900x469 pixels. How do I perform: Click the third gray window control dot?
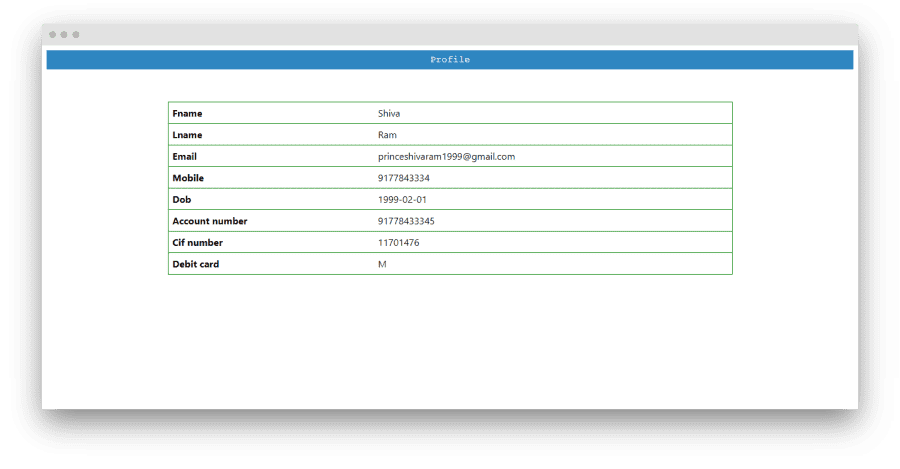(75, 34)
